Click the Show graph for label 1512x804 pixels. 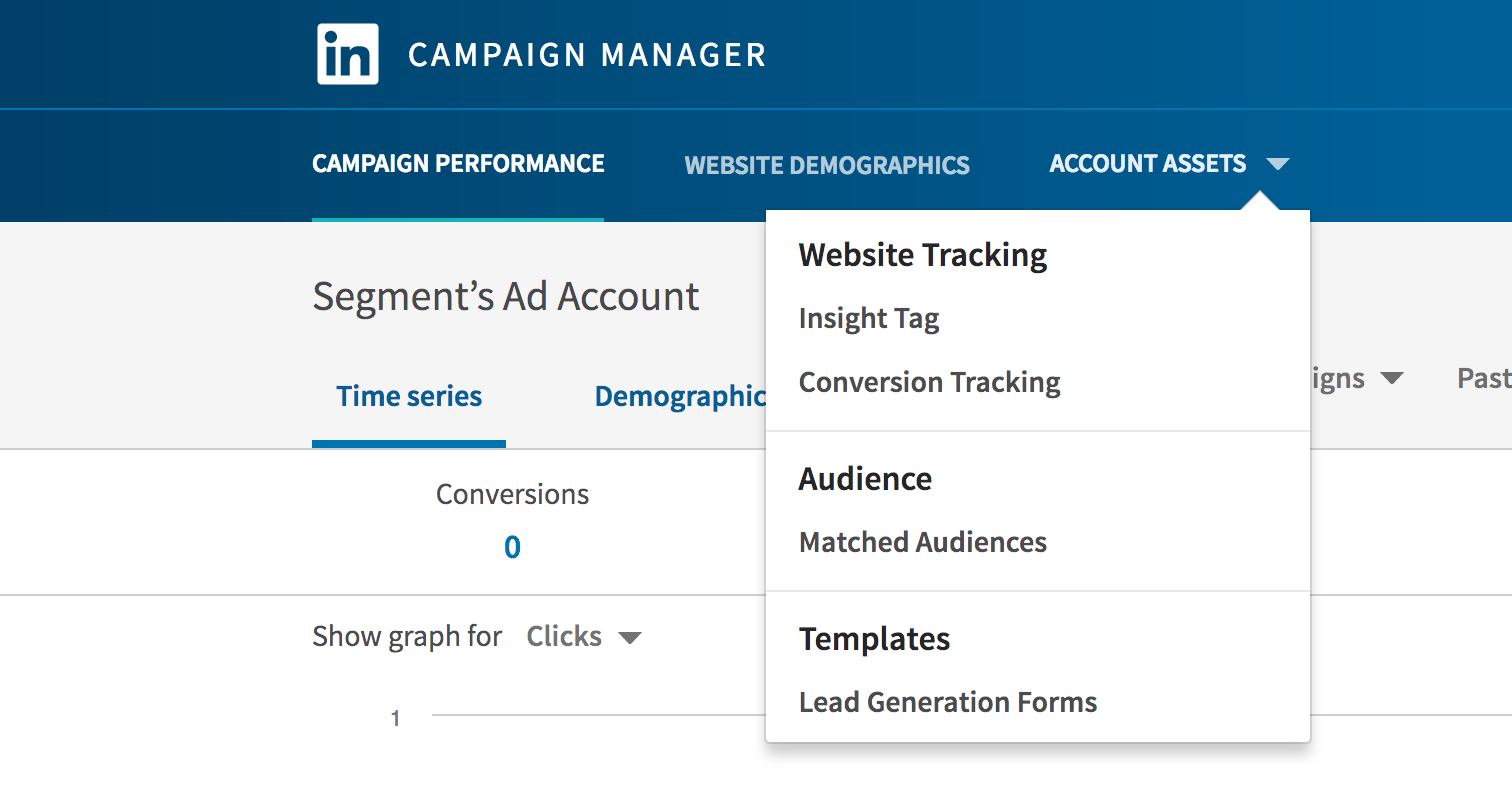(x=407, y=637)
